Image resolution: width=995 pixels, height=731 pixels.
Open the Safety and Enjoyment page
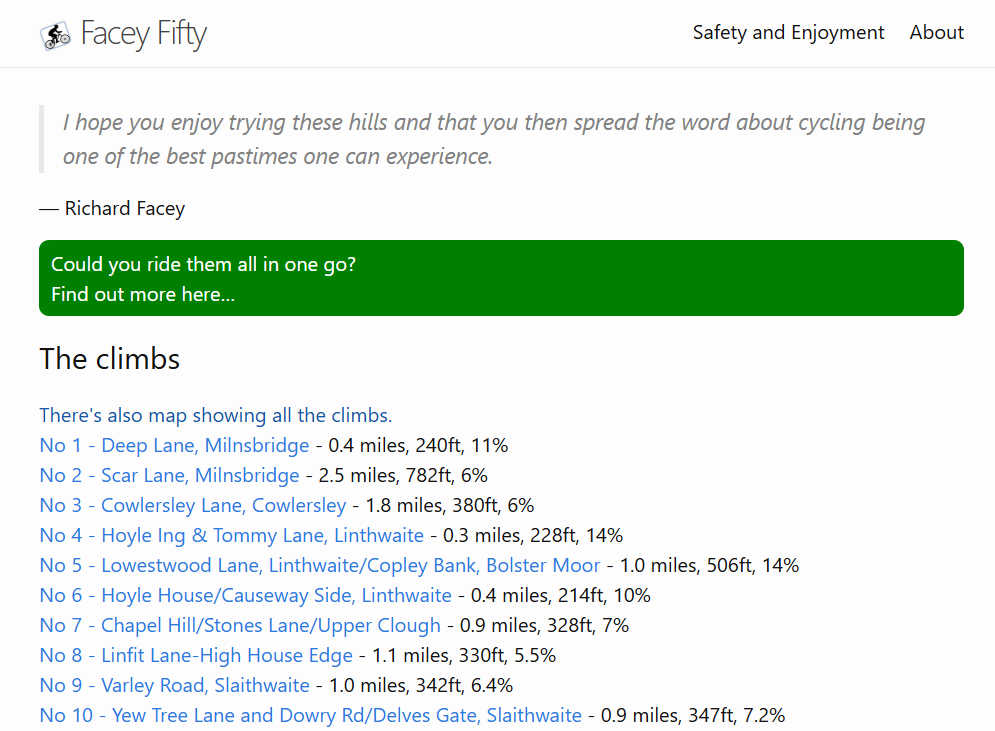[x=788, y=33]
